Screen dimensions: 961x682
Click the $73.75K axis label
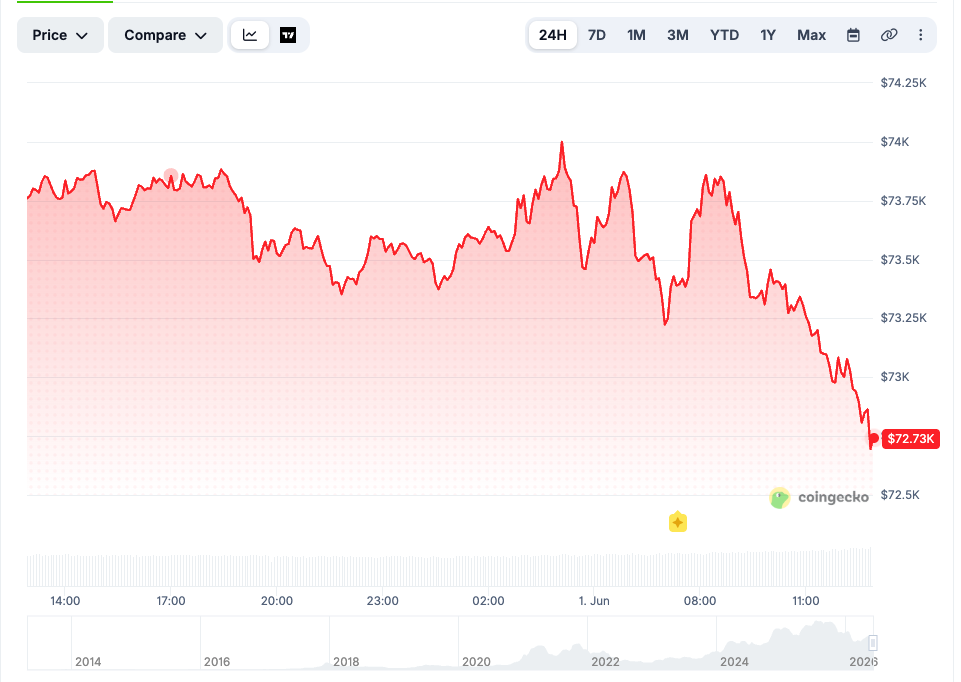[x=903, y=201]
